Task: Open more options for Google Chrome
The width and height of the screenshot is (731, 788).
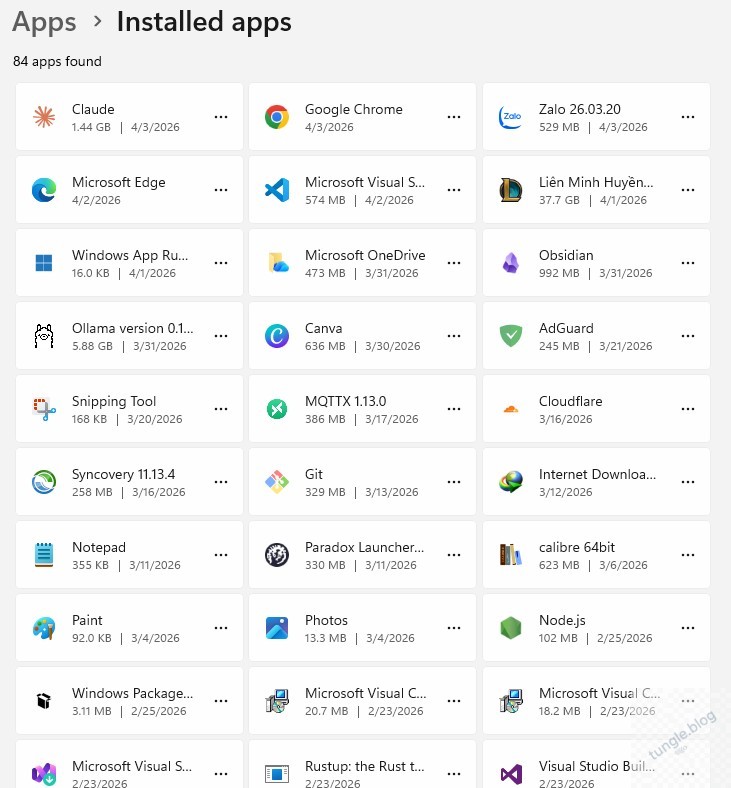Action: [x=454, y=117]
